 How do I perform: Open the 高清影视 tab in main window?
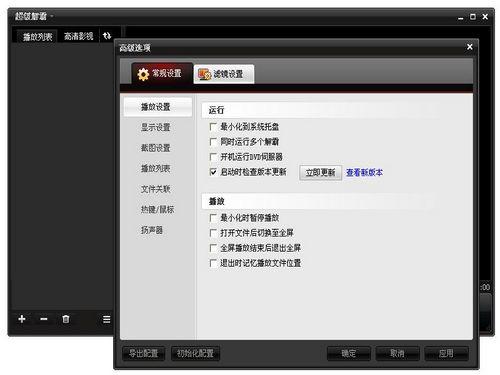(78, 36)
